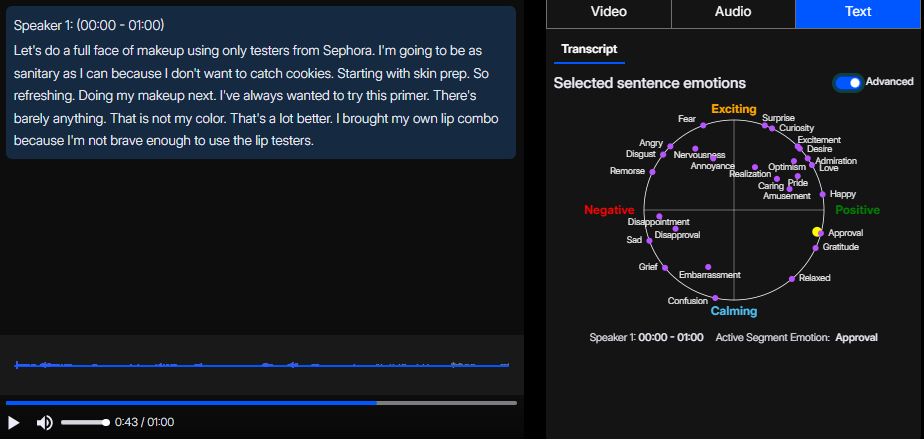The image size is (924, 439).
Task: Switch to the Audio tab
Action: [733, 13]
